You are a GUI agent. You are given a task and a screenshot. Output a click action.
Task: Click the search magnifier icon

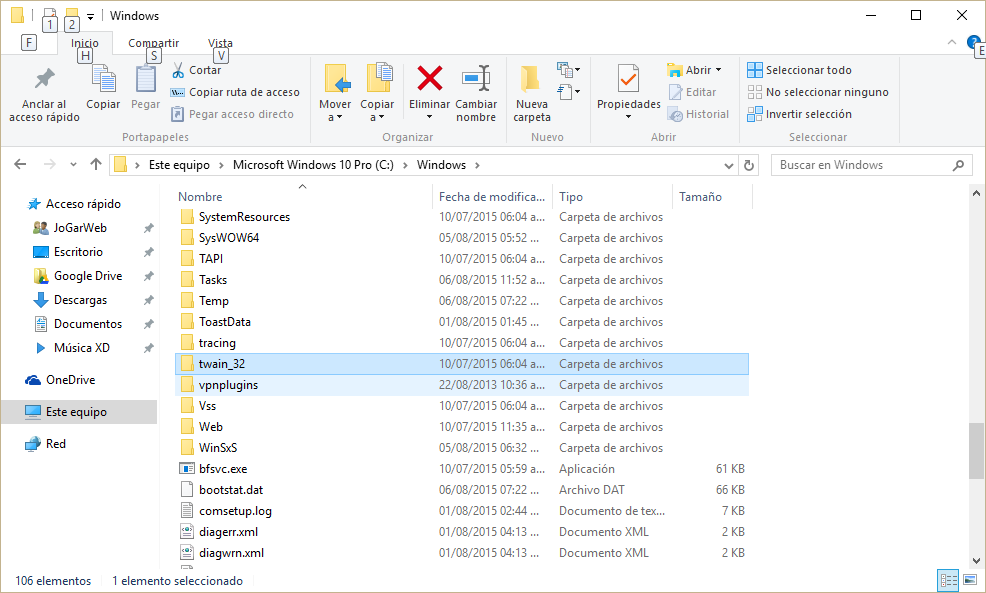(958, 165)
